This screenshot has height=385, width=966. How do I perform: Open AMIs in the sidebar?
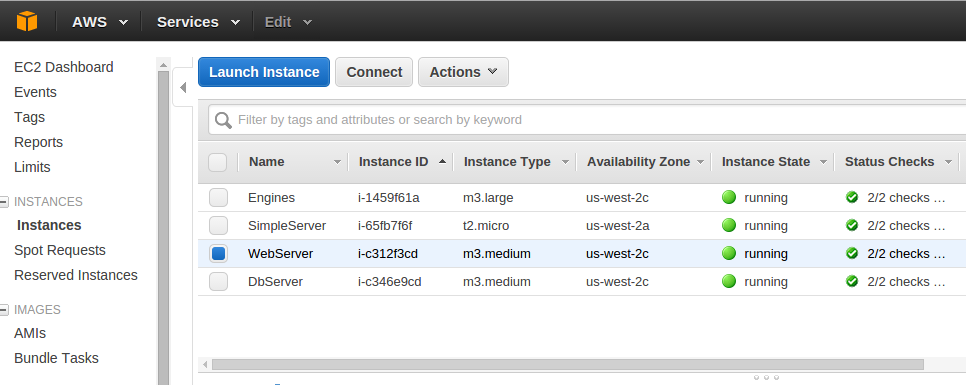click(30, 333)
